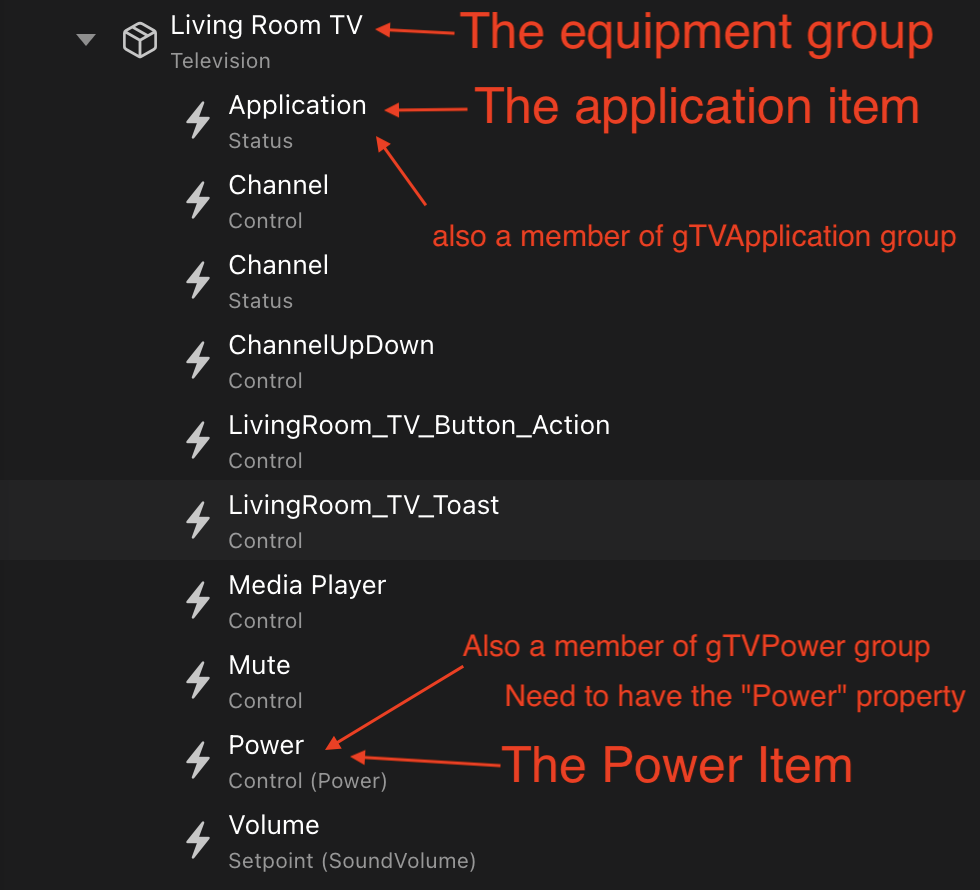Select the LivingRoom_TV_Button_Action item

click(418, 426)
